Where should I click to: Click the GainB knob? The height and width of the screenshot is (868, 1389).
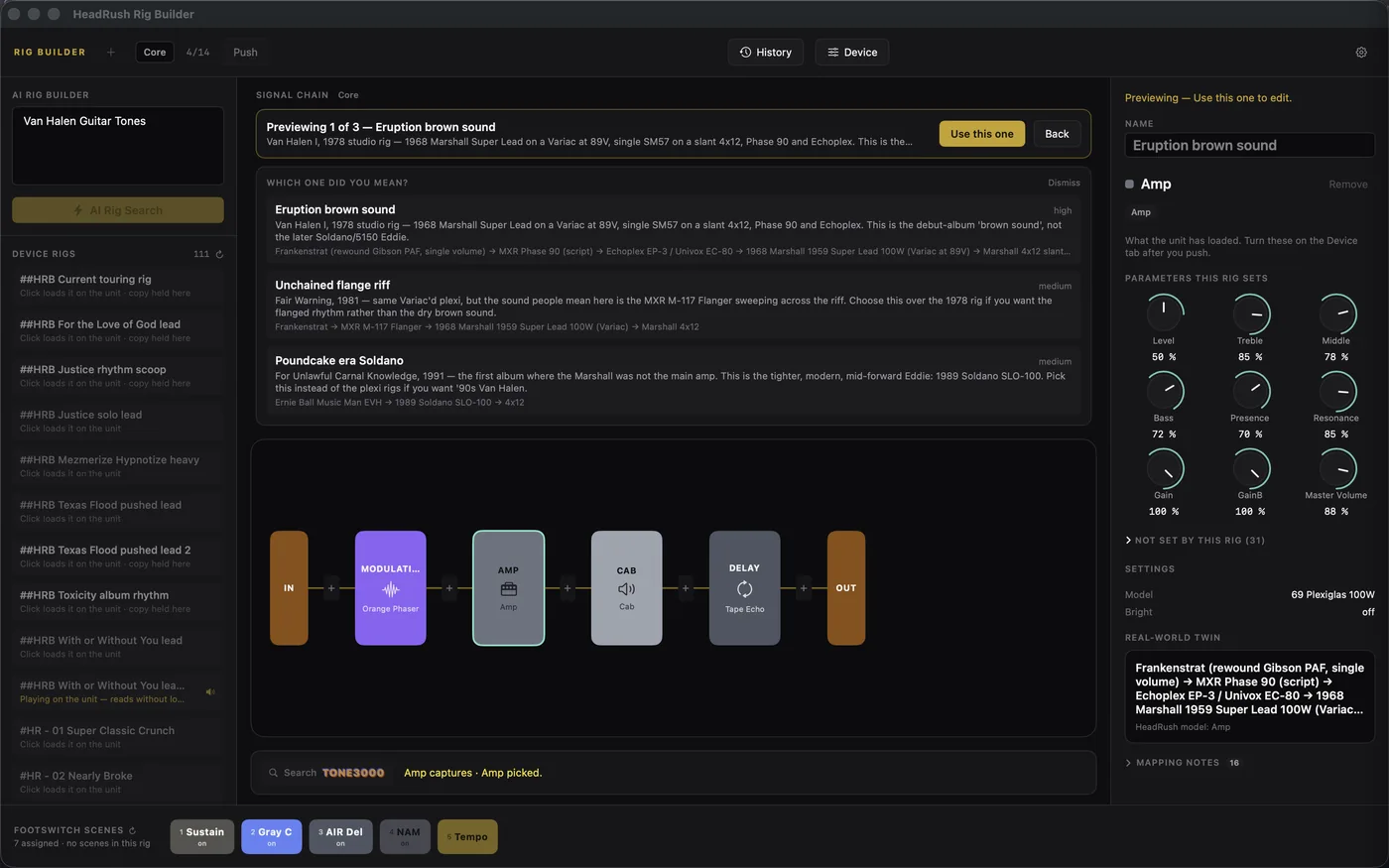(x=1250, y=468)
